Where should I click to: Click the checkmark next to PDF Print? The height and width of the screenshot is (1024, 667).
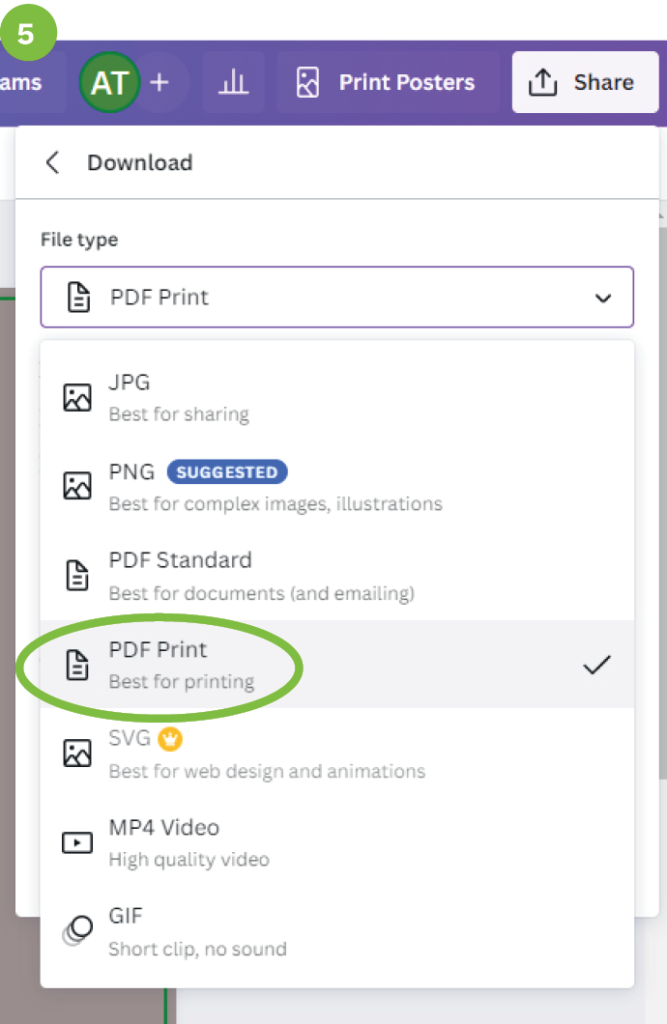[x=596, y=664]
